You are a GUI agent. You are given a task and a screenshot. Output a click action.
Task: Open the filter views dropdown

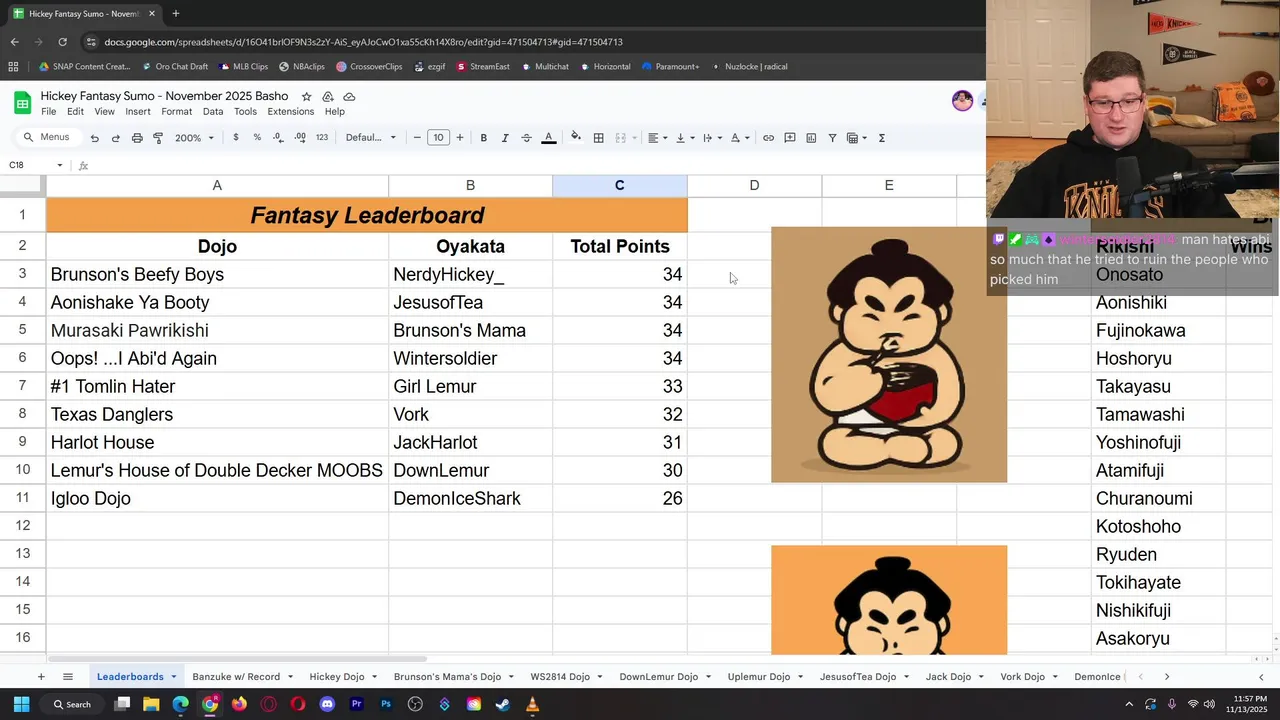(x=865, y=138)
